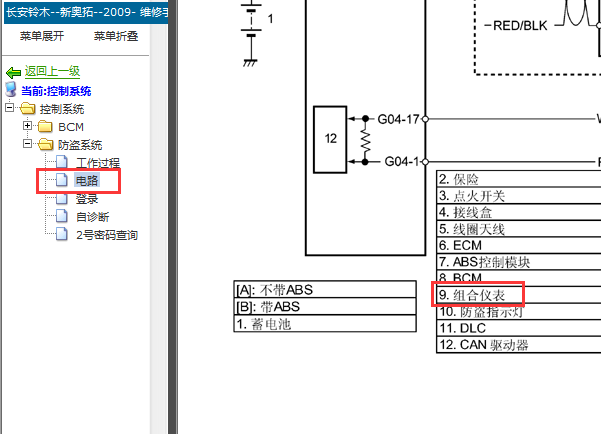The height and width of the screenshot is (434, 601).
Task: Open the 登录 page
Action: tap(87, 199)
